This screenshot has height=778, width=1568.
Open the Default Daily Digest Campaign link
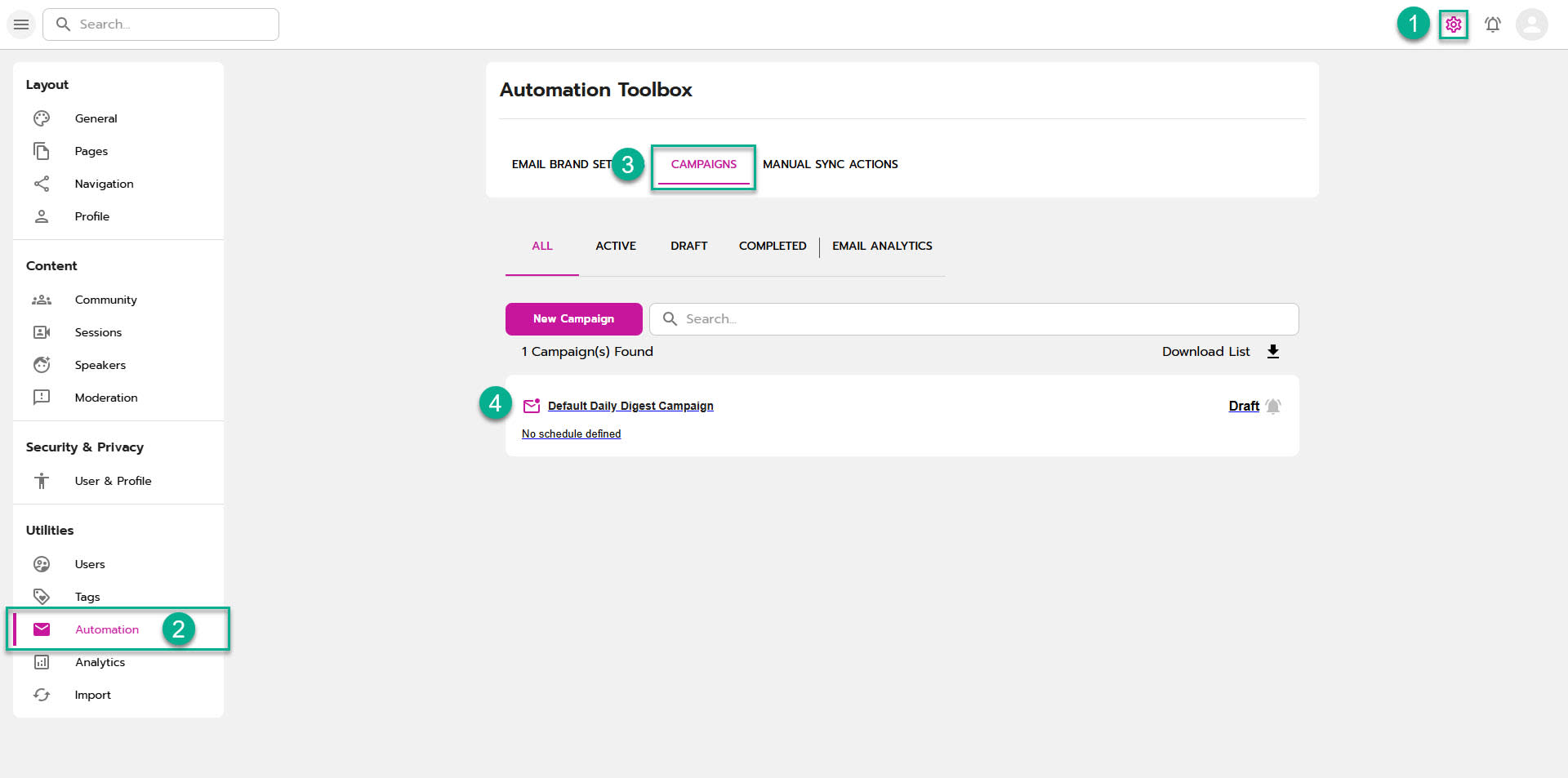630,407
